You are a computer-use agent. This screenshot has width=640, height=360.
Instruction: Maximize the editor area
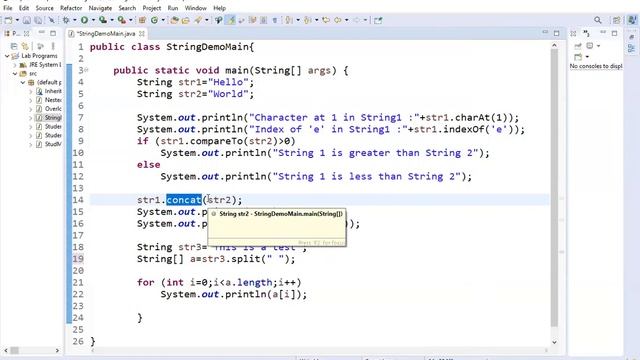pos(557,33)
